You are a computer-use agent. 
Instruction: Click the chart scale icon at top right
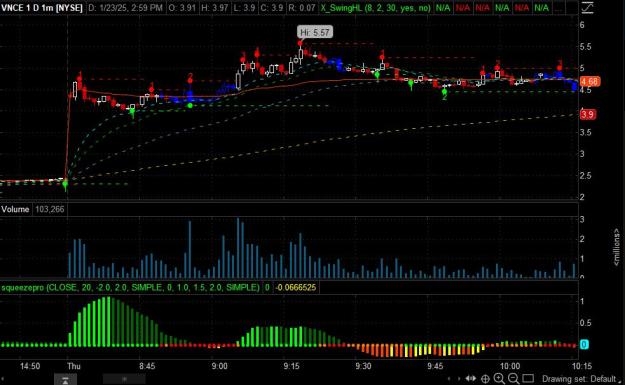(x=588, y=8)
